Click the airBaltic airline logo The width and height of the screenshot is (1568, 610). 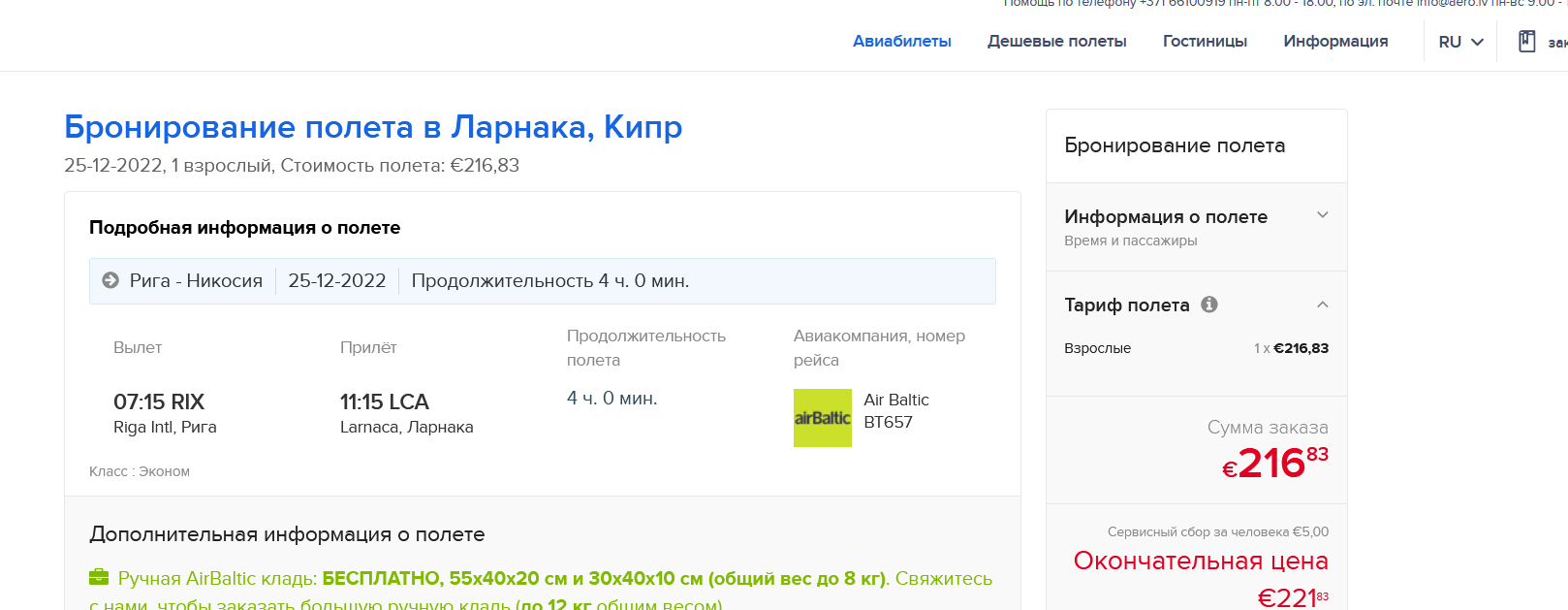point(822,418)
